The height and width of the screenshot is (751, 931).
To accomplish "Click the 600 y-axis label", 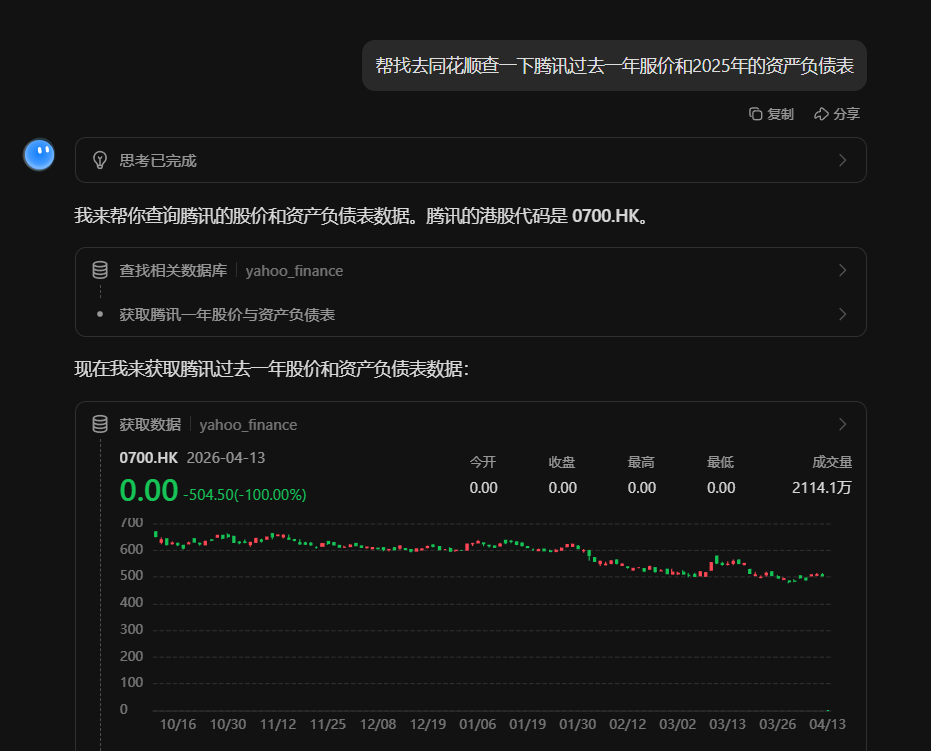I will coord(131,549).
